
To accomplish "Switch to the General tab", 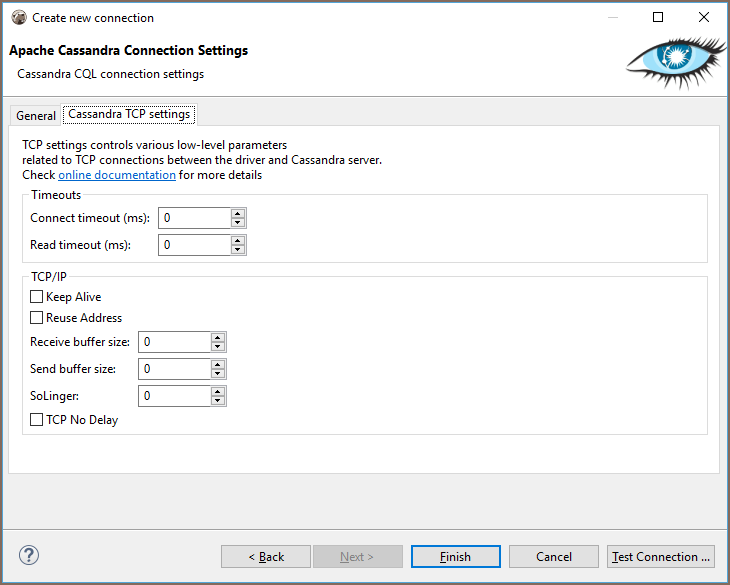I will tap(36, 115).
